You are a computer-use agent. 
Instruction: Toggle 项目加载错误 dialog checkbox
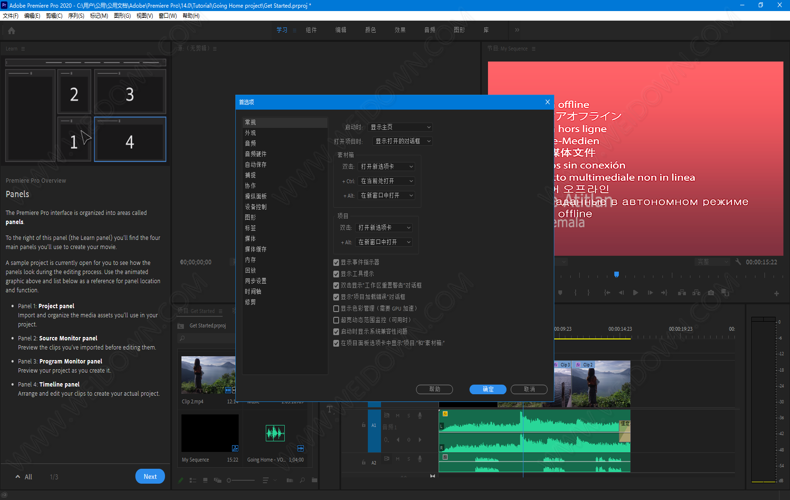pyautogui.click(x=336, y=297)
